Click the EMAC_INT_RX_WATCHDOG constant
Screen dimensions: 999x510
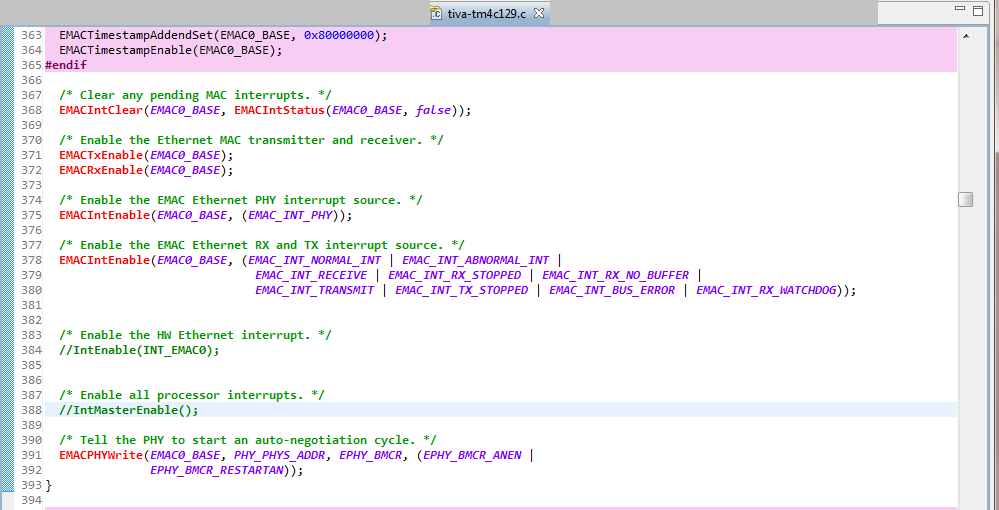point(766,290)
